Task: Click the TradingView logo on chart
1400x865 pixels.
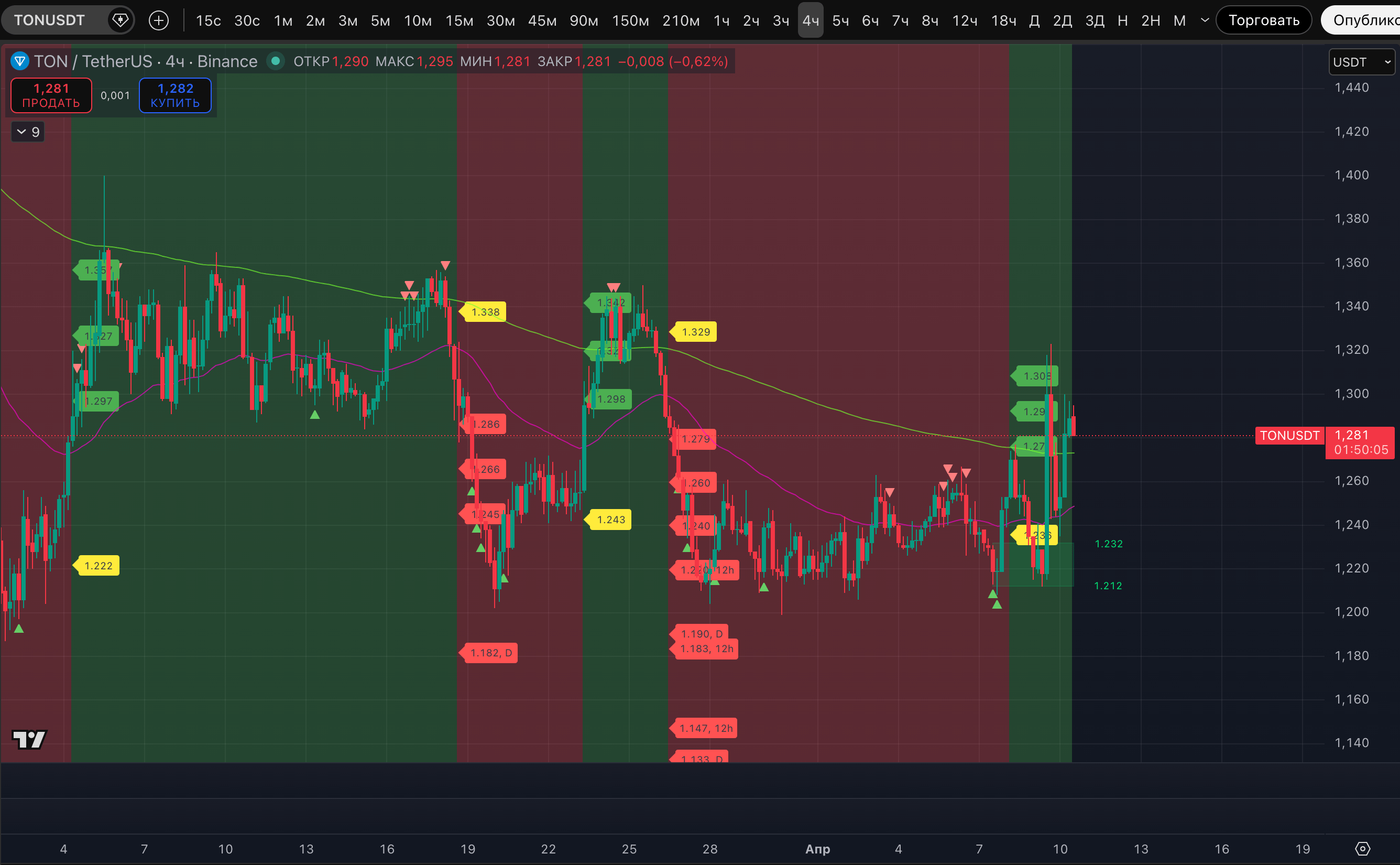Action: (29, 739)
